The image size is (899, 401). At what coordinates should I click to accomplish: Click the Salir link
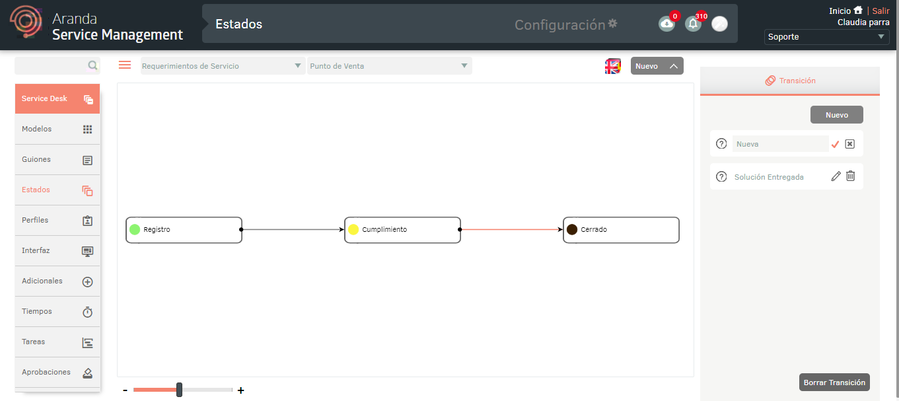(x=881, y=11)
